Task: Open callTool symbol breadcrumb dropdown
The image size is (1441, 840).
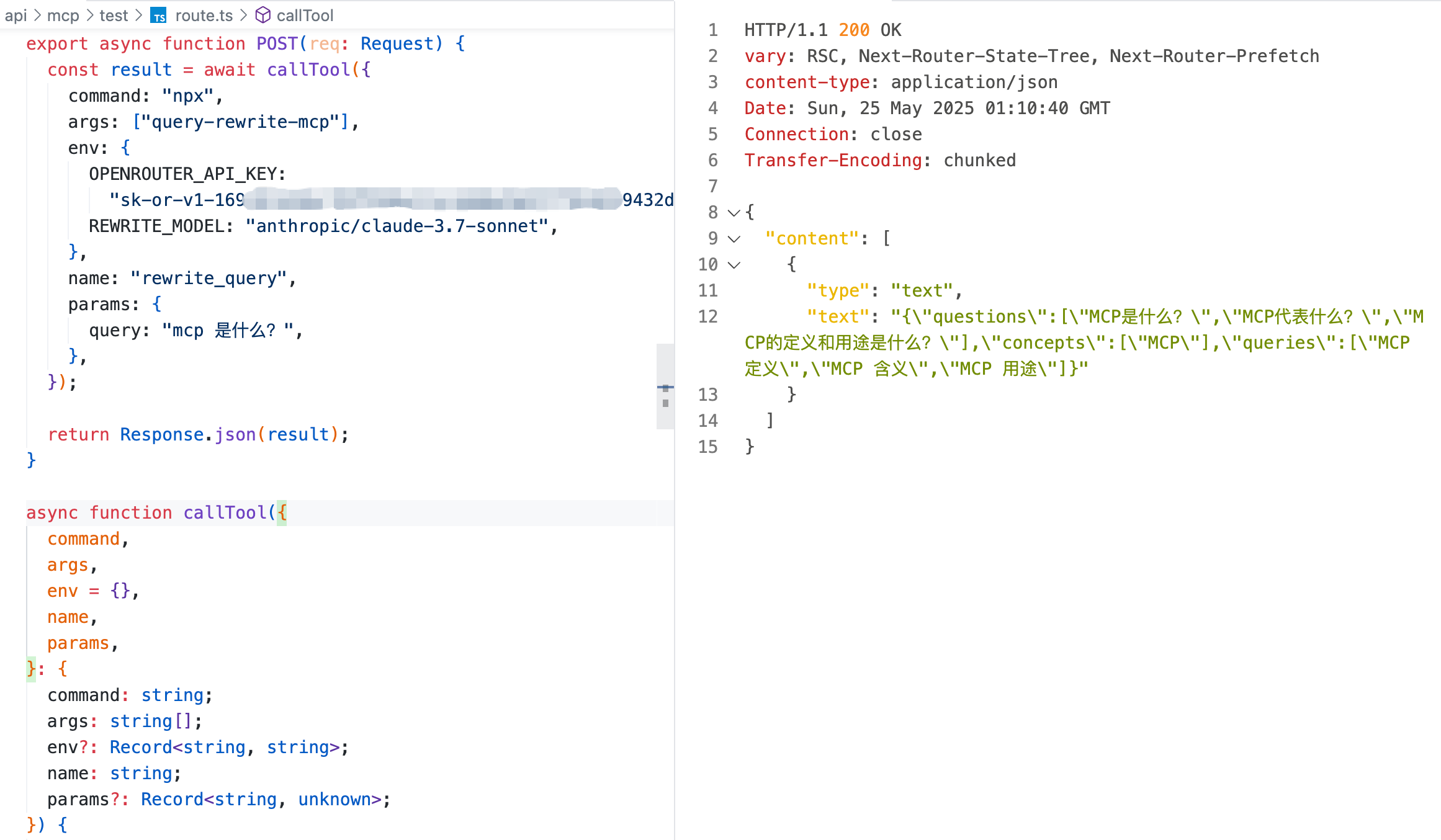Action: (305, 16)
